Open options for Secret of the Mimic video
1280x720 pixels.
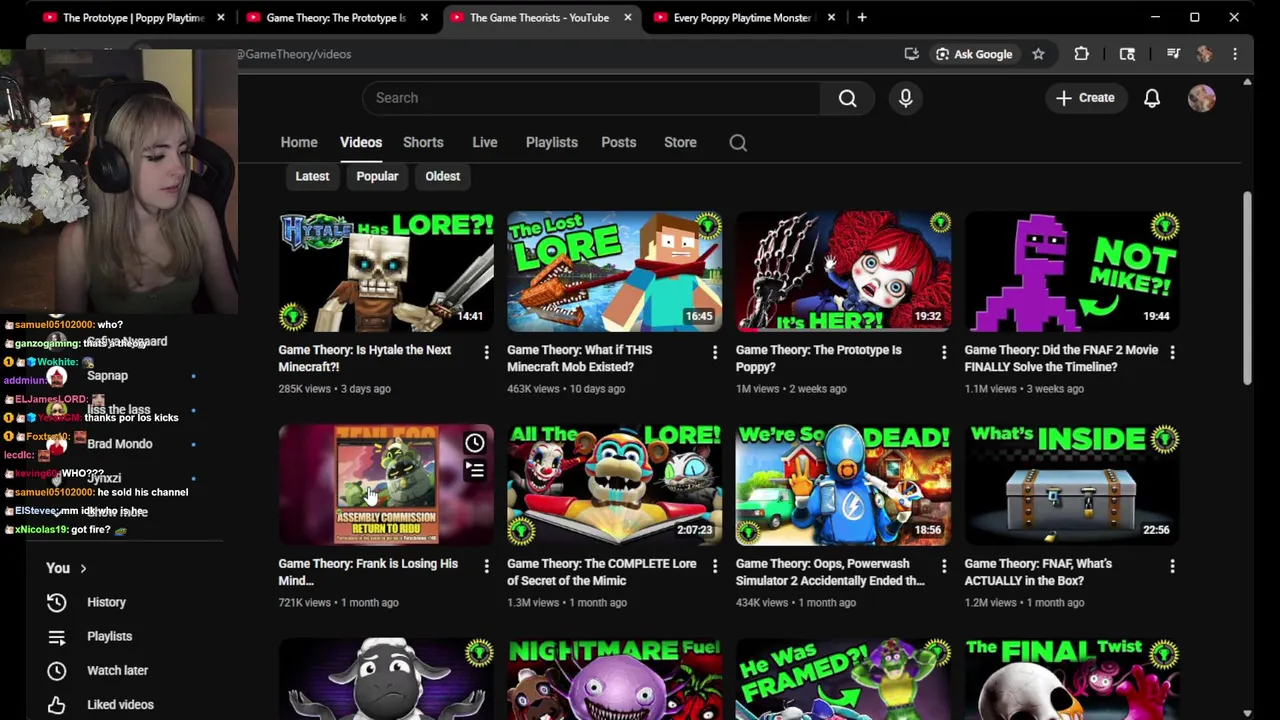715,566
